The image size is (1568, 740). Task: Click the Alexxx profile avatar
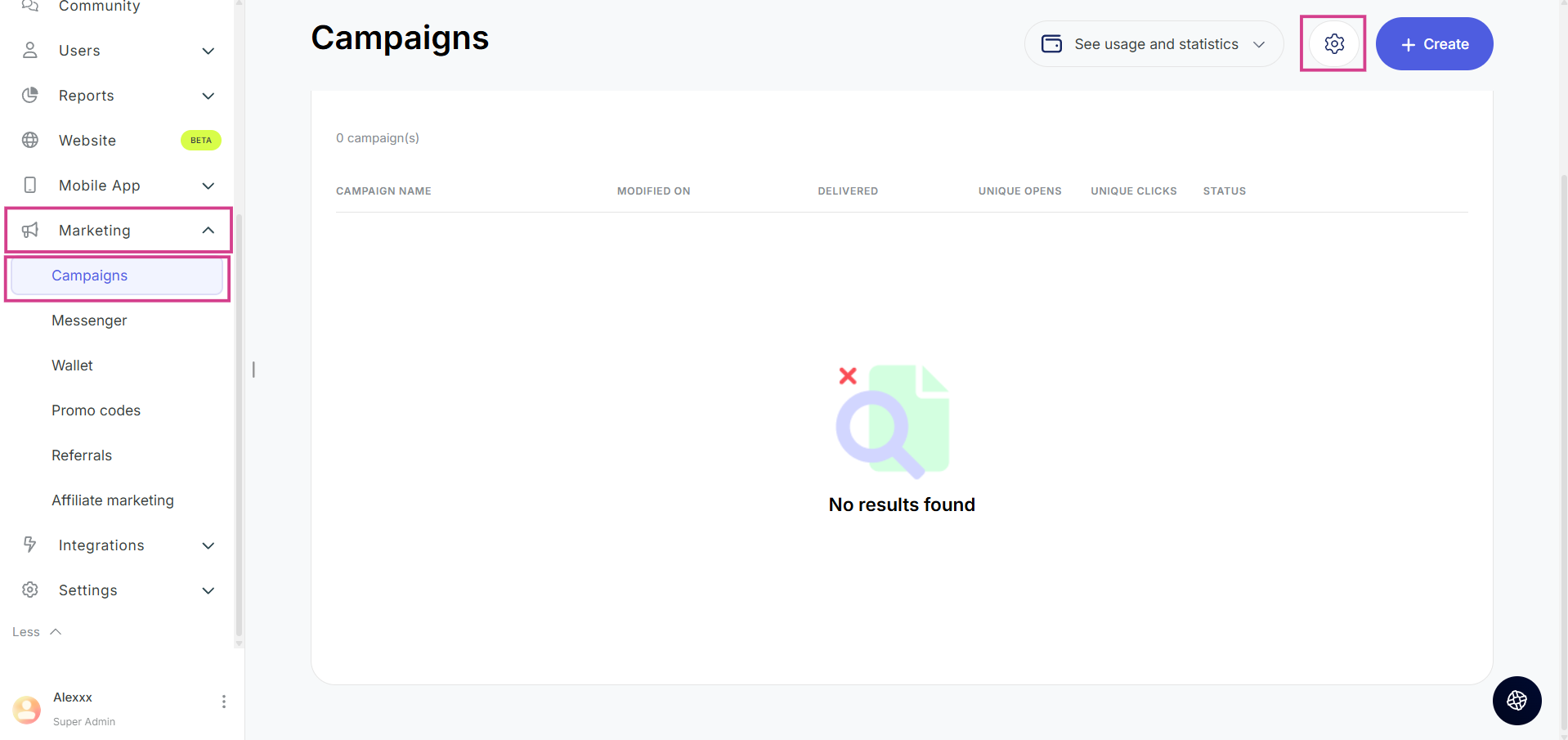27,709
